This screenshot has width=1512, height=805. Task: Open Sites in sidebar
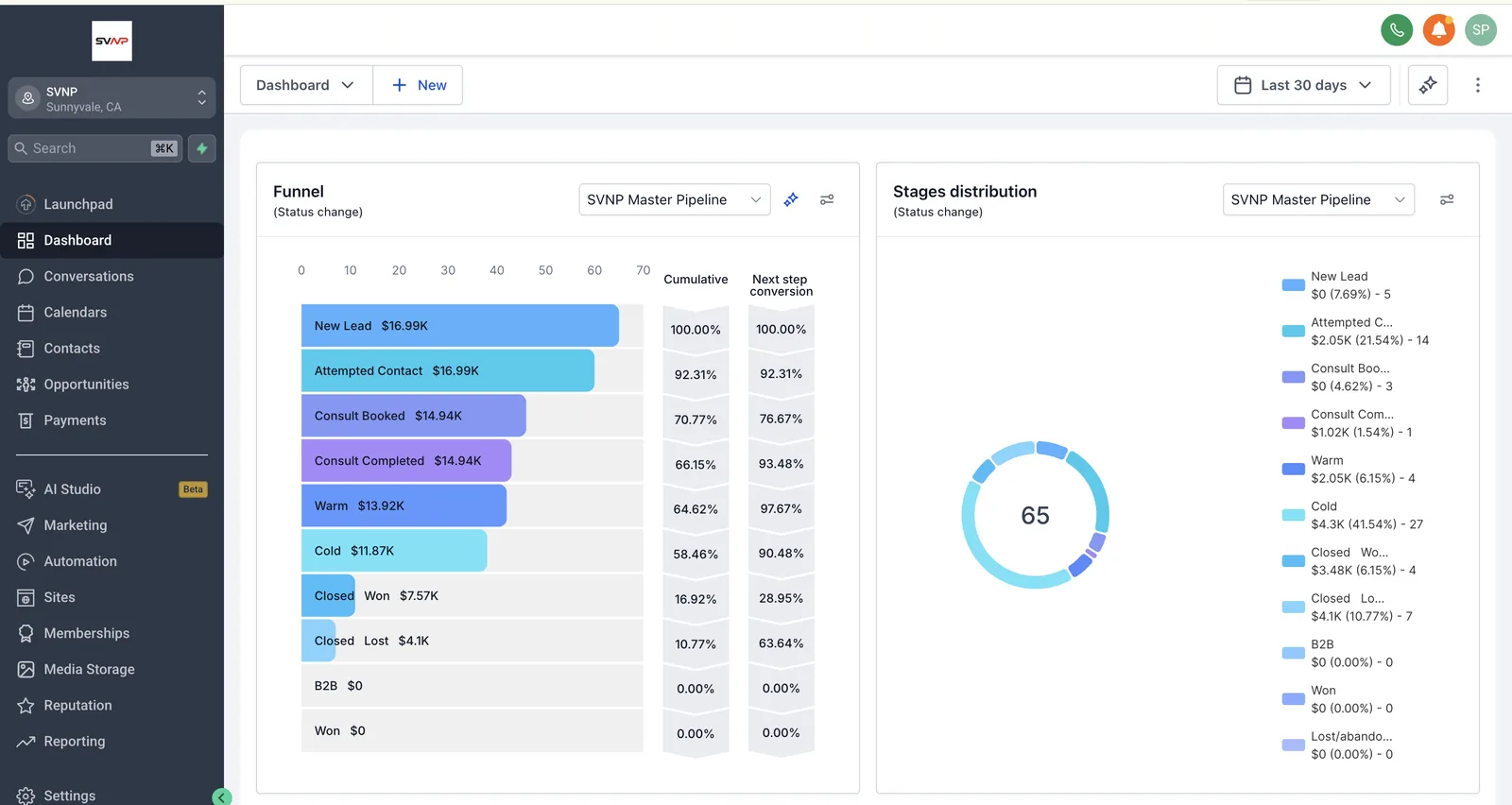[x=112, y=597]
